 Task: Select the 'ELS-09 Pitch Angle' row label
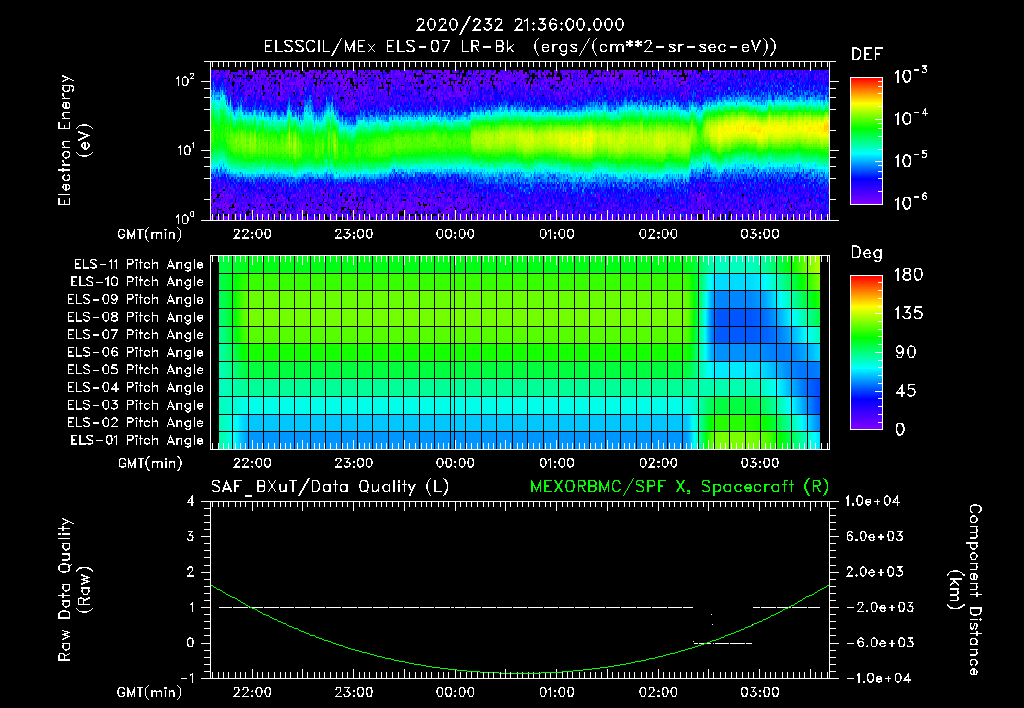(135, 300)
